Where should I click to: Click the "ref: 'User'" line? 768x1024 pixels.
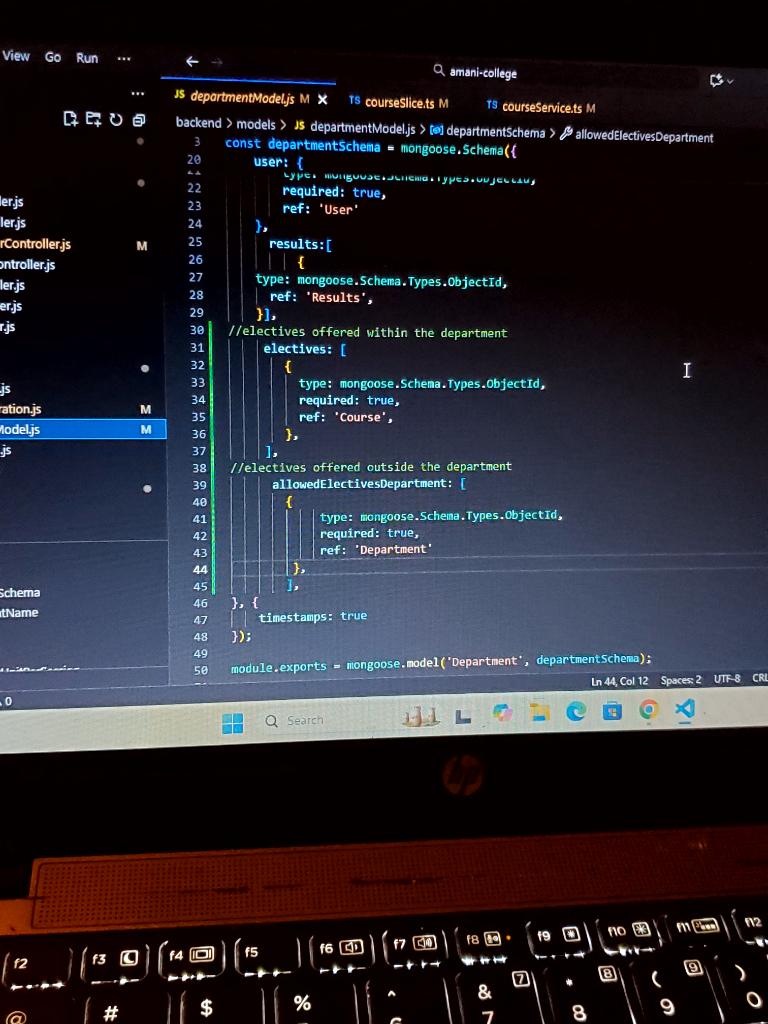coord(320,209)
